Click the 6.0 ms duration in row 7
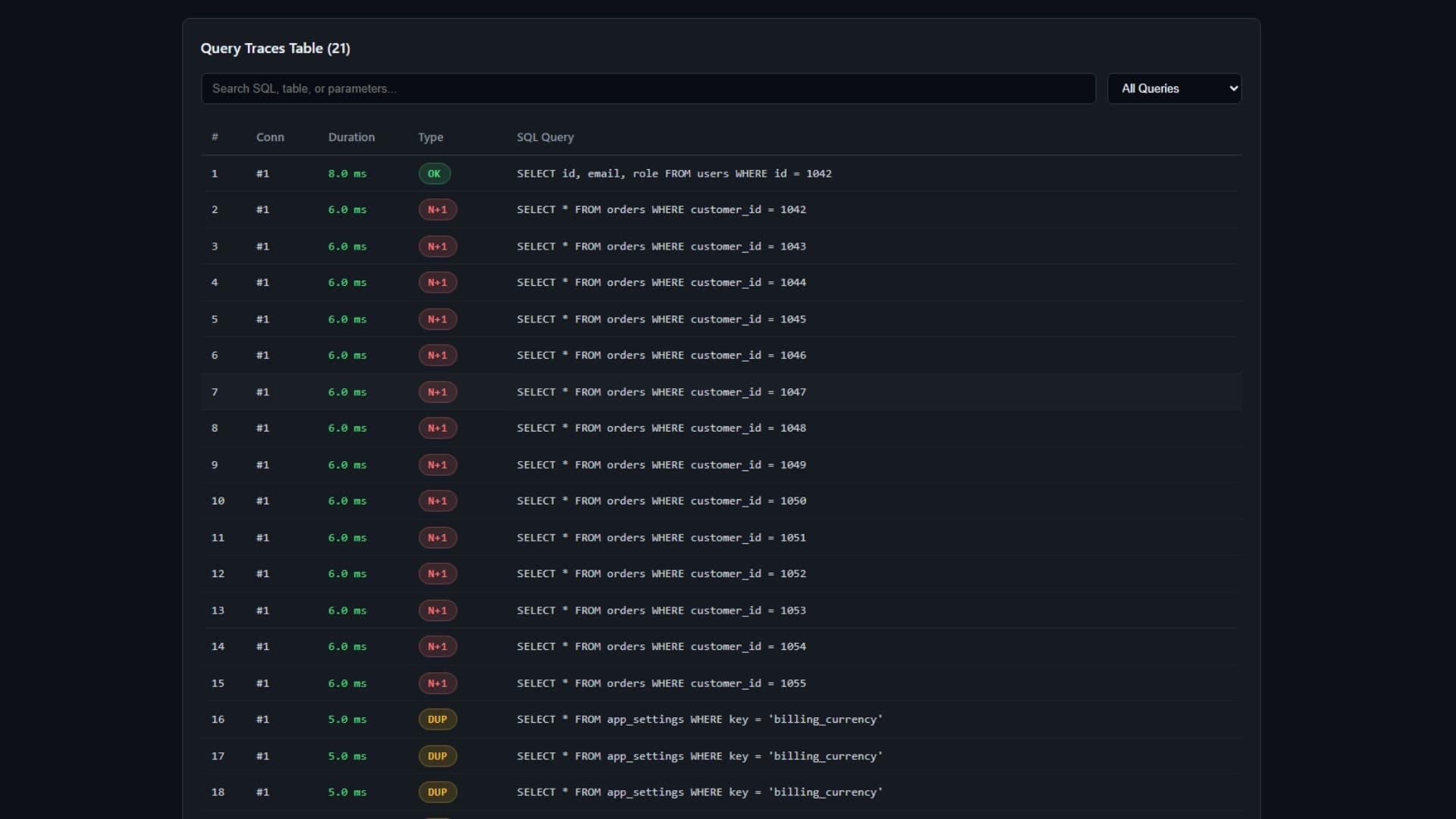 click(347, 392)
